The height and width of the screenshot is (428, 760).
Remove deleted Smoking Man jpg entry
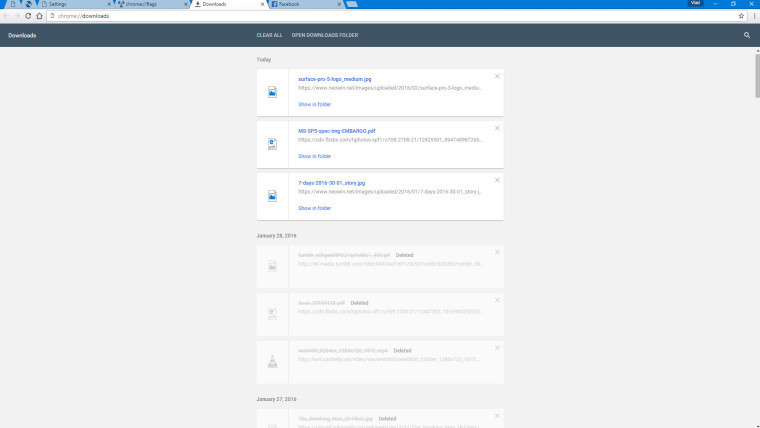(x=497, y=416)
